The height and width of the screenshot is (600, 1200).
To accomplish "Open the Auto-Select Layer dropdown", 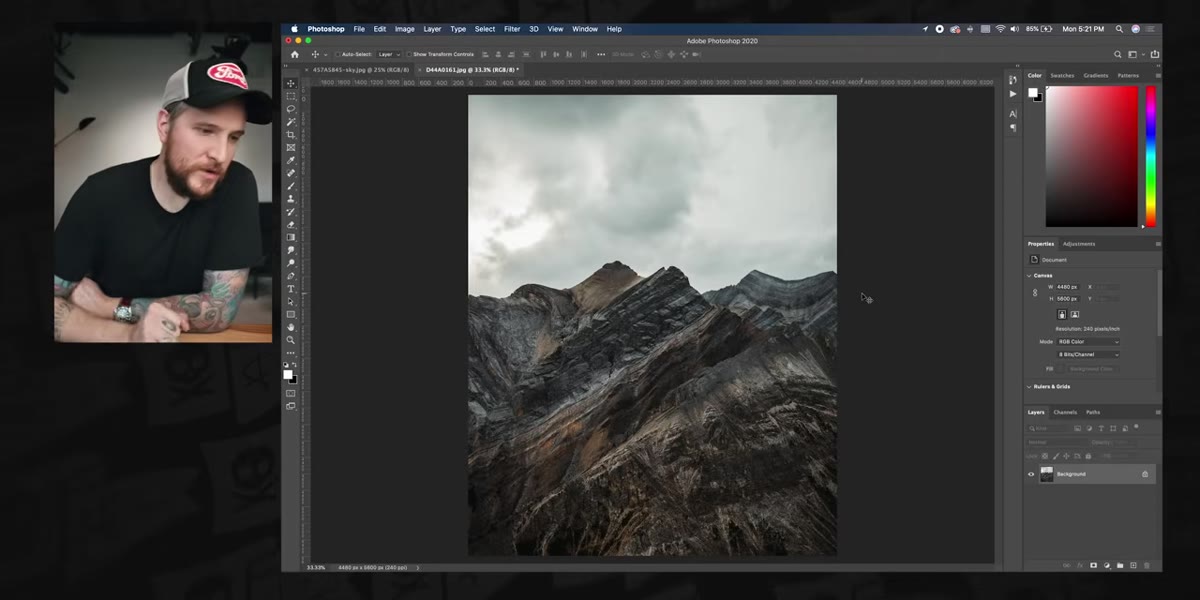I will (x=389, y=54).
